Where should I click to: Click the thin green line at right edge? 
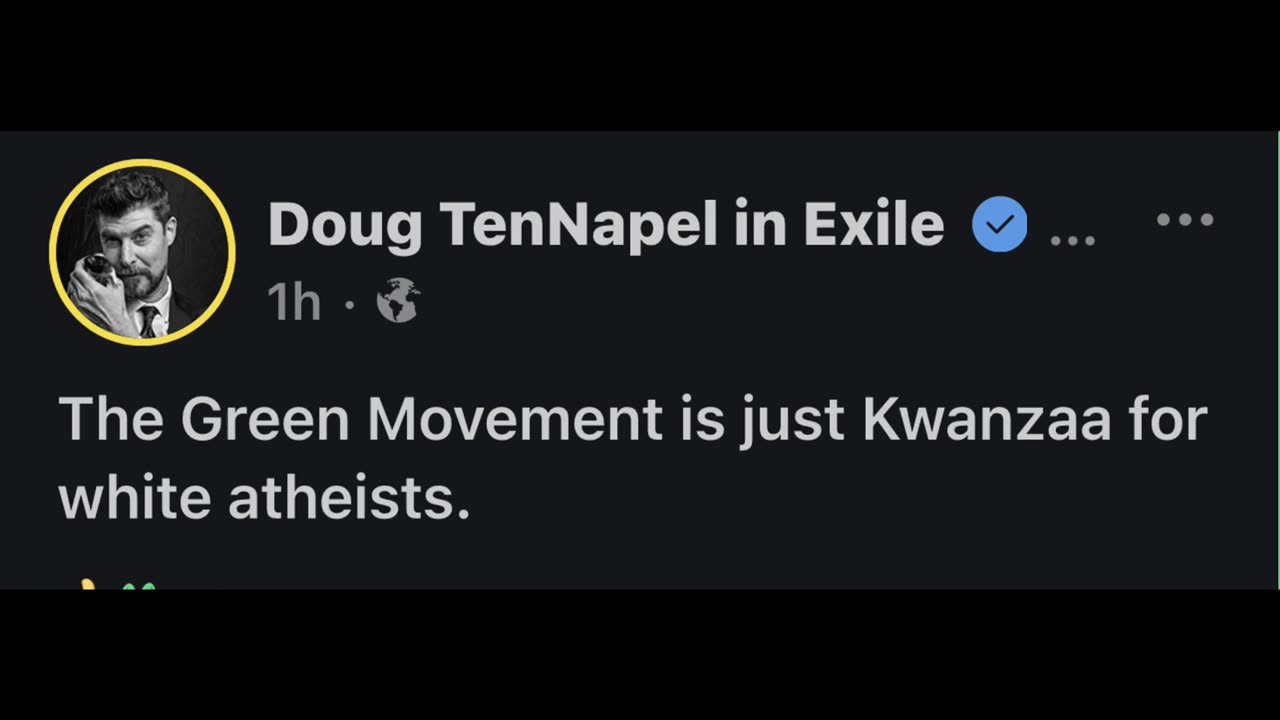1278,360
